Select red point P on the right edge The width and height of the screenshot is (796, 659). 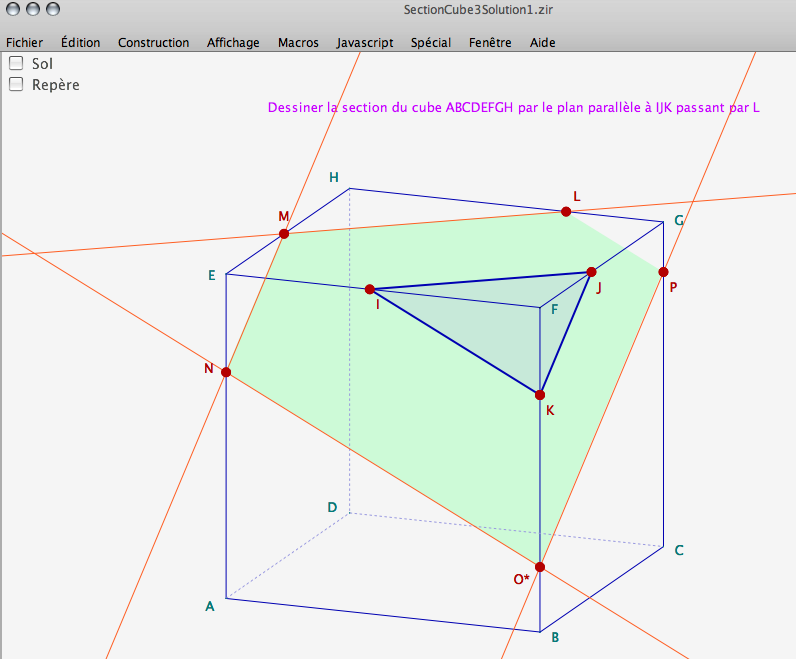[x=663, y=272]
